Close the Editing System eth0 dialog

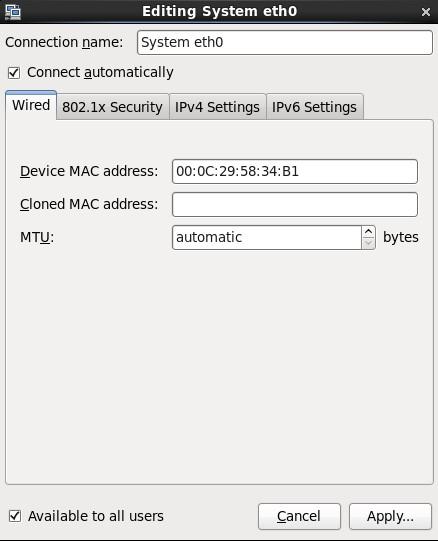click(x=426, y=12)
